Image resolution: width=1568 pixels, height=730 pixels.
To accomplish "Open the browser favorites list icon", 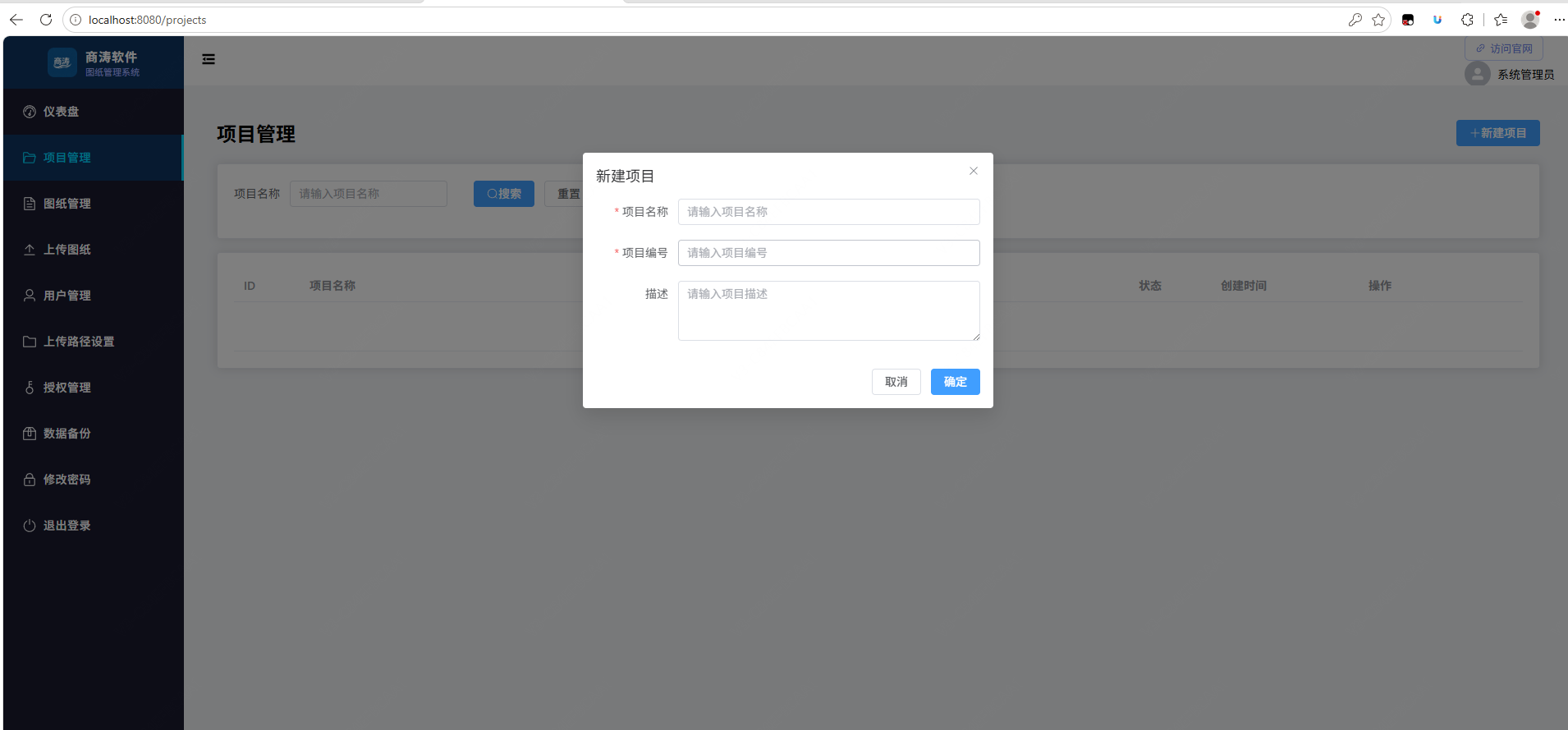I will (1501, 20).
